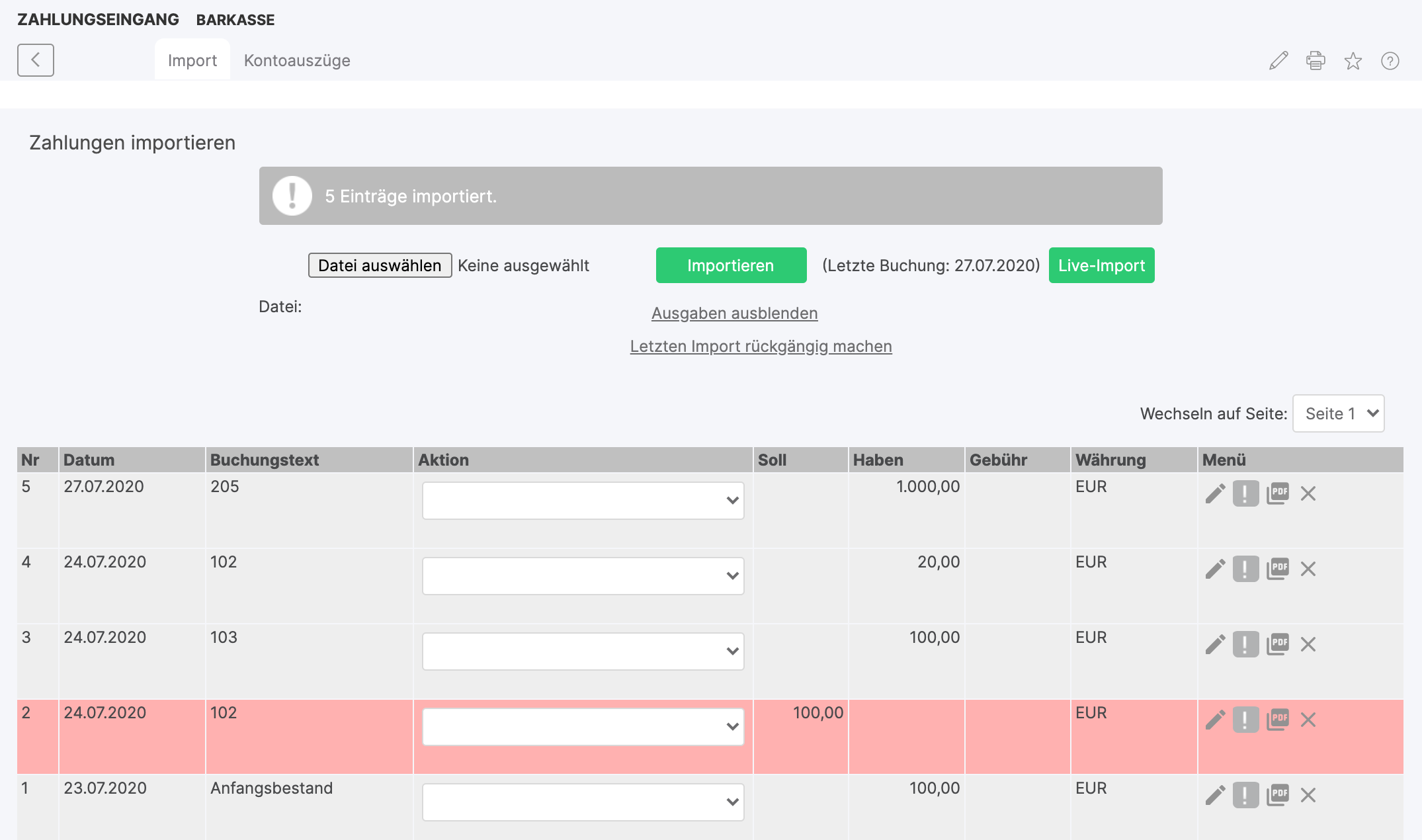This screenshot has width=1422, height=840.
Task: Open Aktion dropdown for Anfangsbestand entry
Action: coord(583,802)
